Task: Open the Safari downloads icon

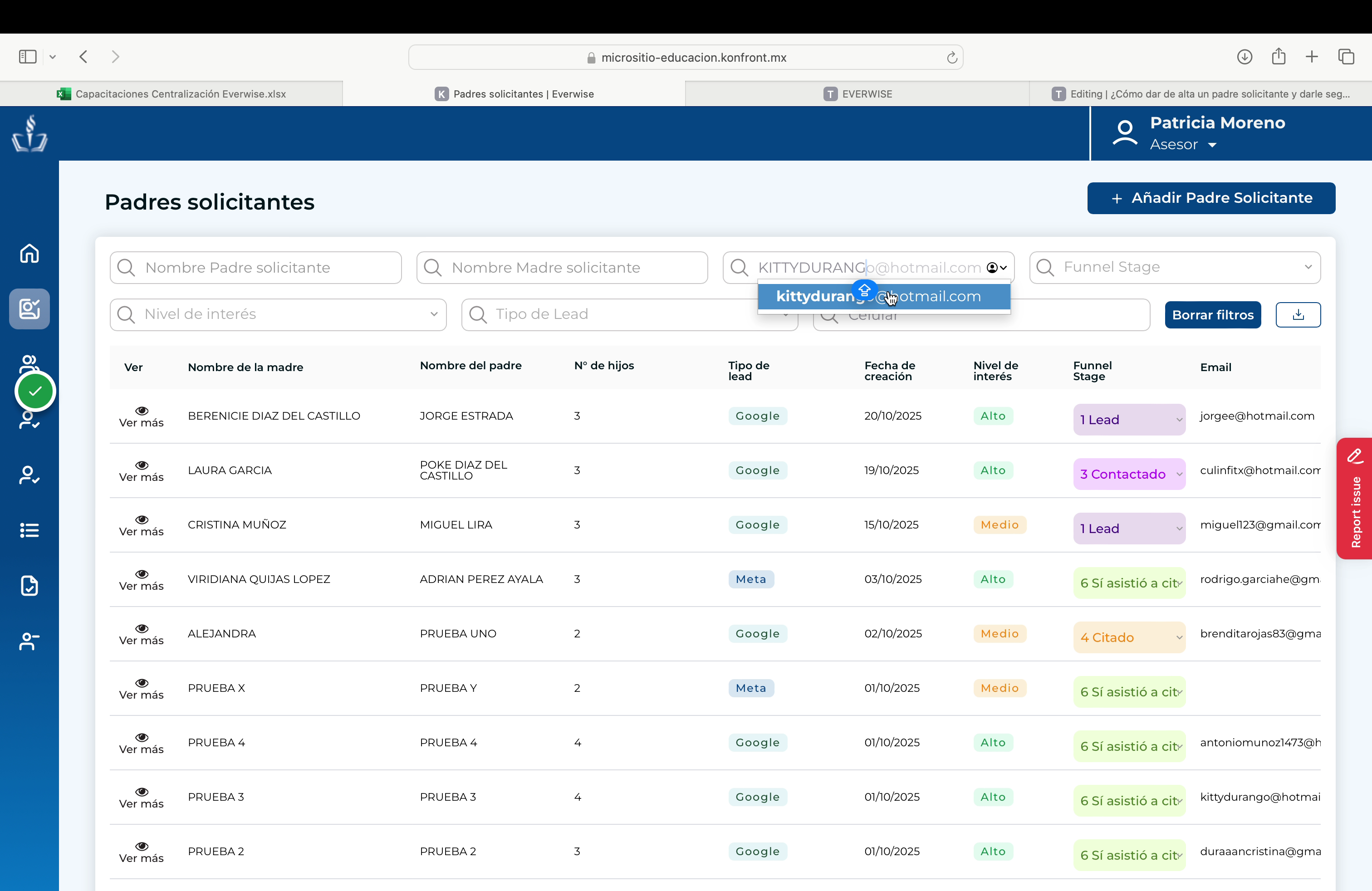Action: [x=1245, y=56]
